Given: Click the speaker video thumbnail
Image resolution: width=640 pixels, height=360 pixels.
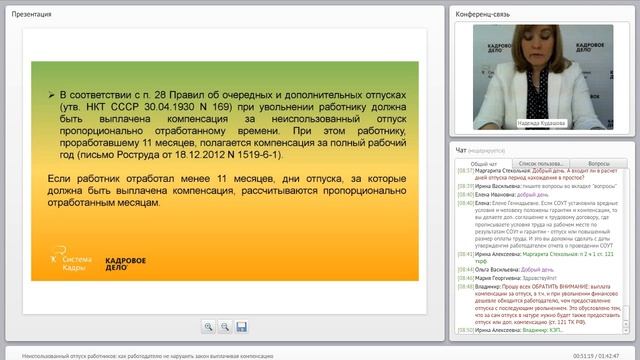Looking at the screenshot, I should pos(543,77).
